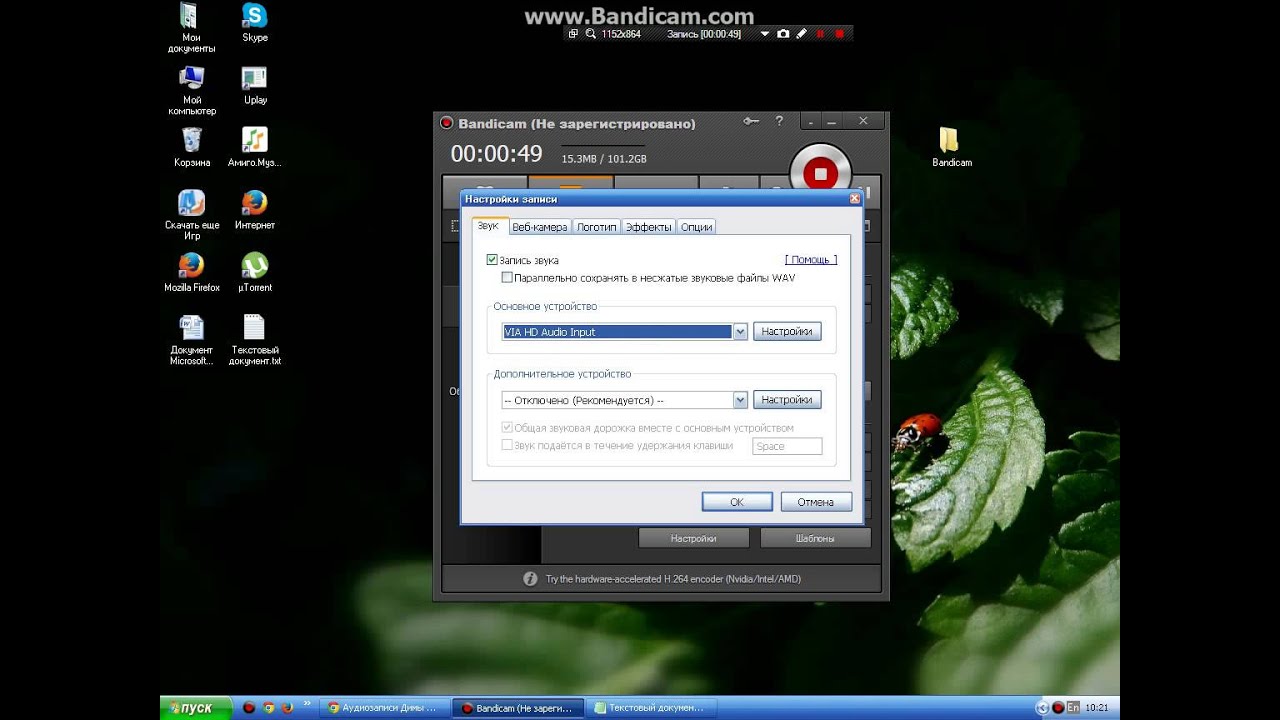Click Bandicam quick launch icon in taskbar
This screenshot has width=1280, height=720.
(249, 708)
